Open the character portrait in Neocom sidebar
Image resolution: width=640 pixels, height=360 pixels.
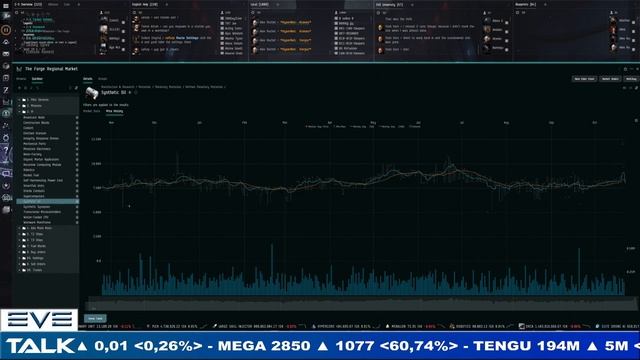(6, 16)
